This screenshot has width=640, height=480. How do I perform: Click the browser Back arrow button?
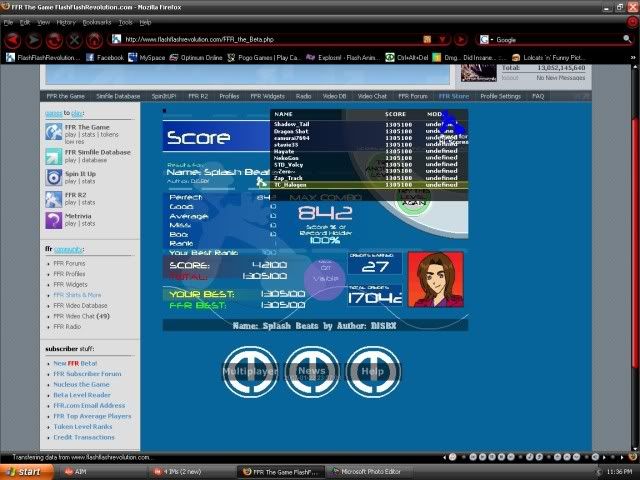(12, 40)
